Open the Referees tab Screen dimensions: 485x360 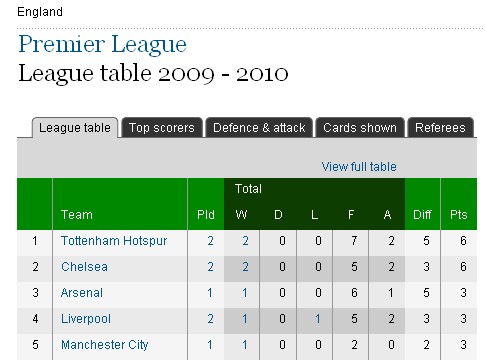coord(440,128)
